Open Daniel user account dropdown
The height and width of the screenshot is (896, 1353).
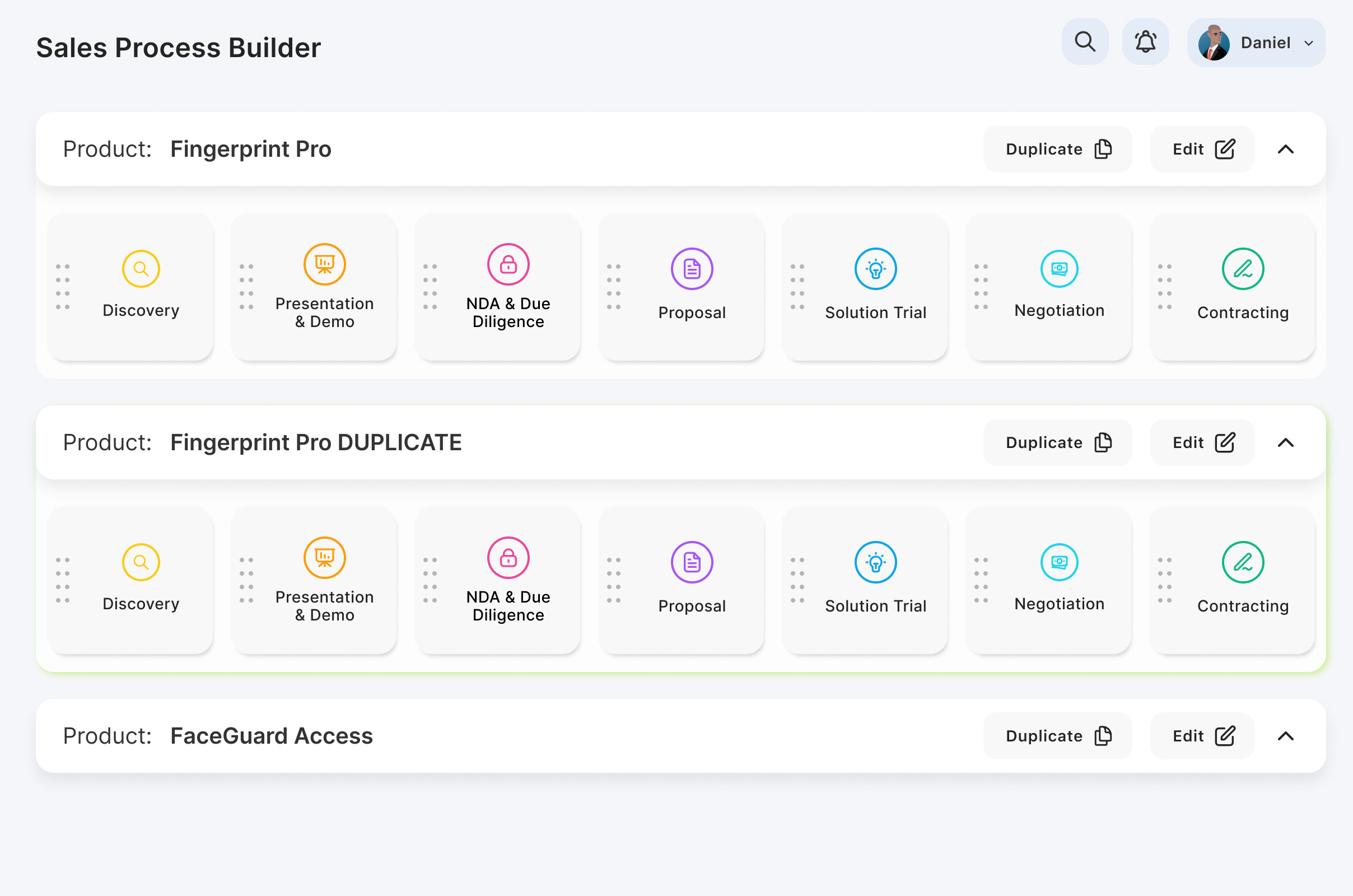point(1308,43)
